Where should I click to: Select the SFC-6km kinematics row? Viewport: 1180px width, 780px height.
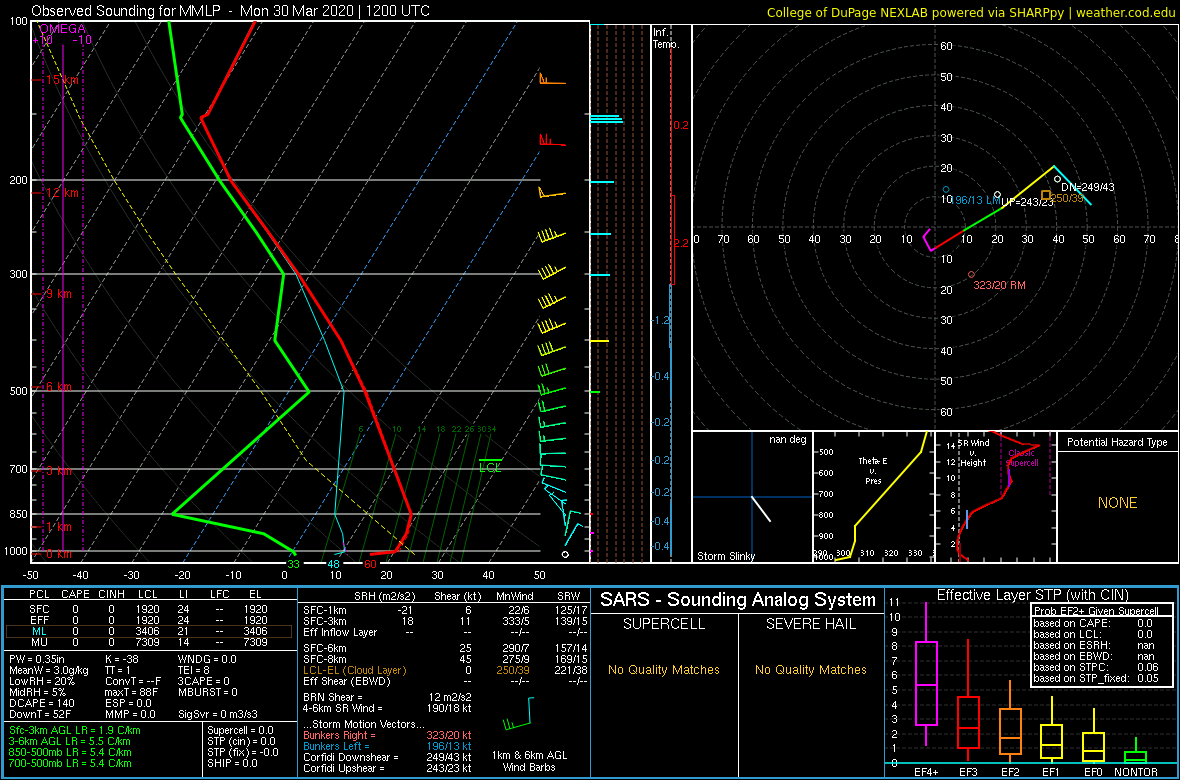[x=446, y=647]
